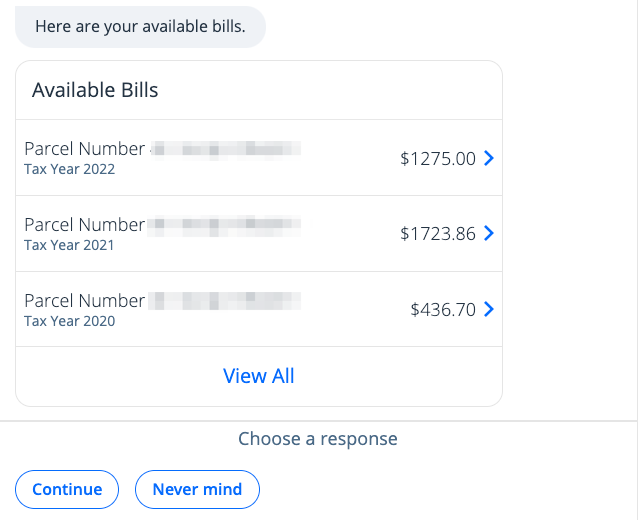638x520 pixels.
Task: Click the Tax Year 2020 label
Action: (69, 321)
